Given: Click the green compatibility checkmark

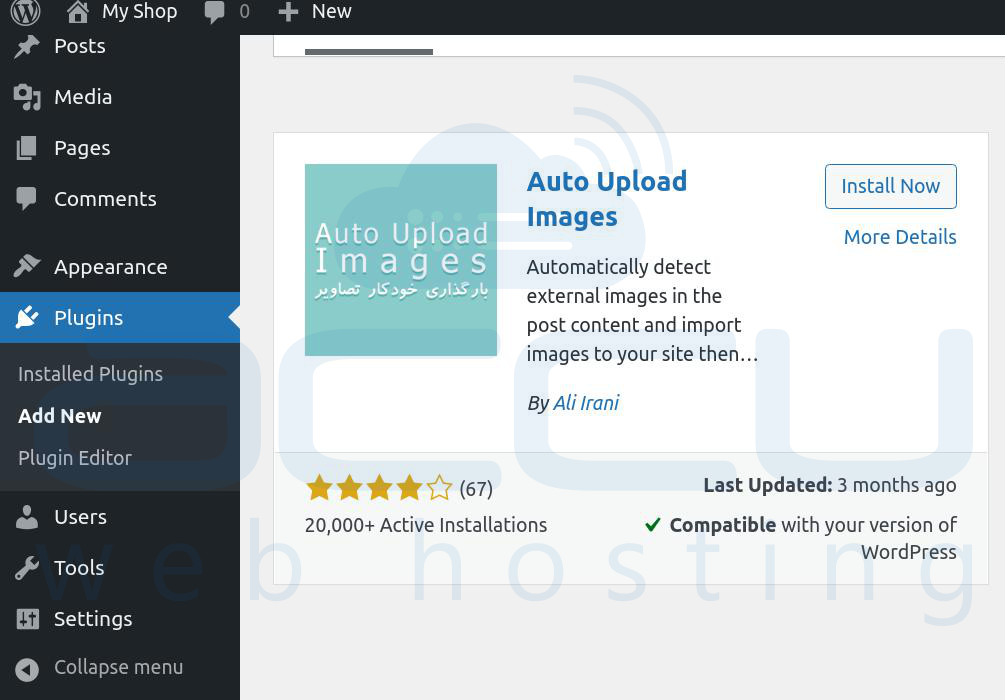Looking at the screenshot, I should point(652,525).
